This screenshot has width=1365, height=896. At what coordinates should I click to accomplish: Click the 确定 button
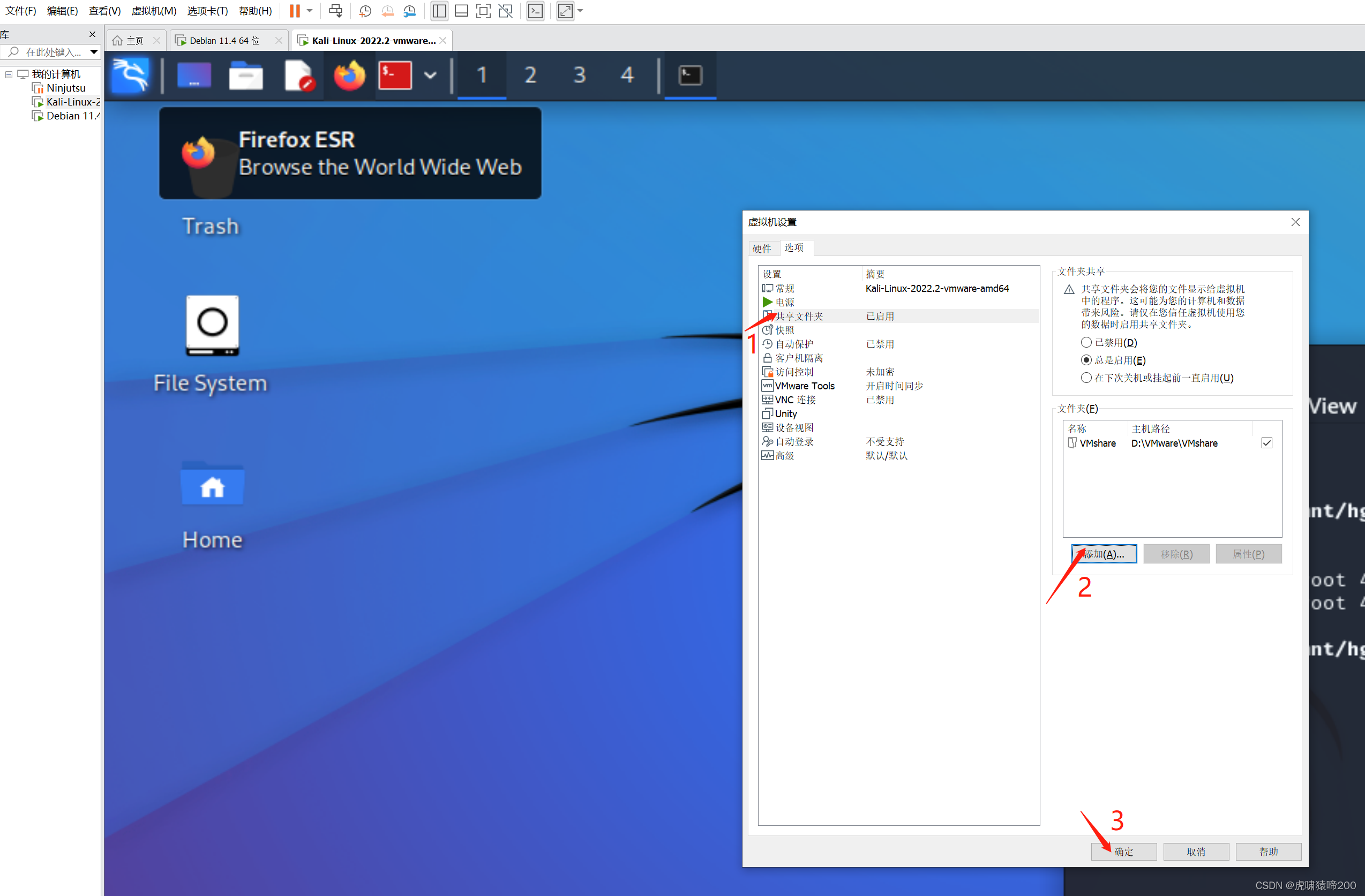tap(1123, 852)
